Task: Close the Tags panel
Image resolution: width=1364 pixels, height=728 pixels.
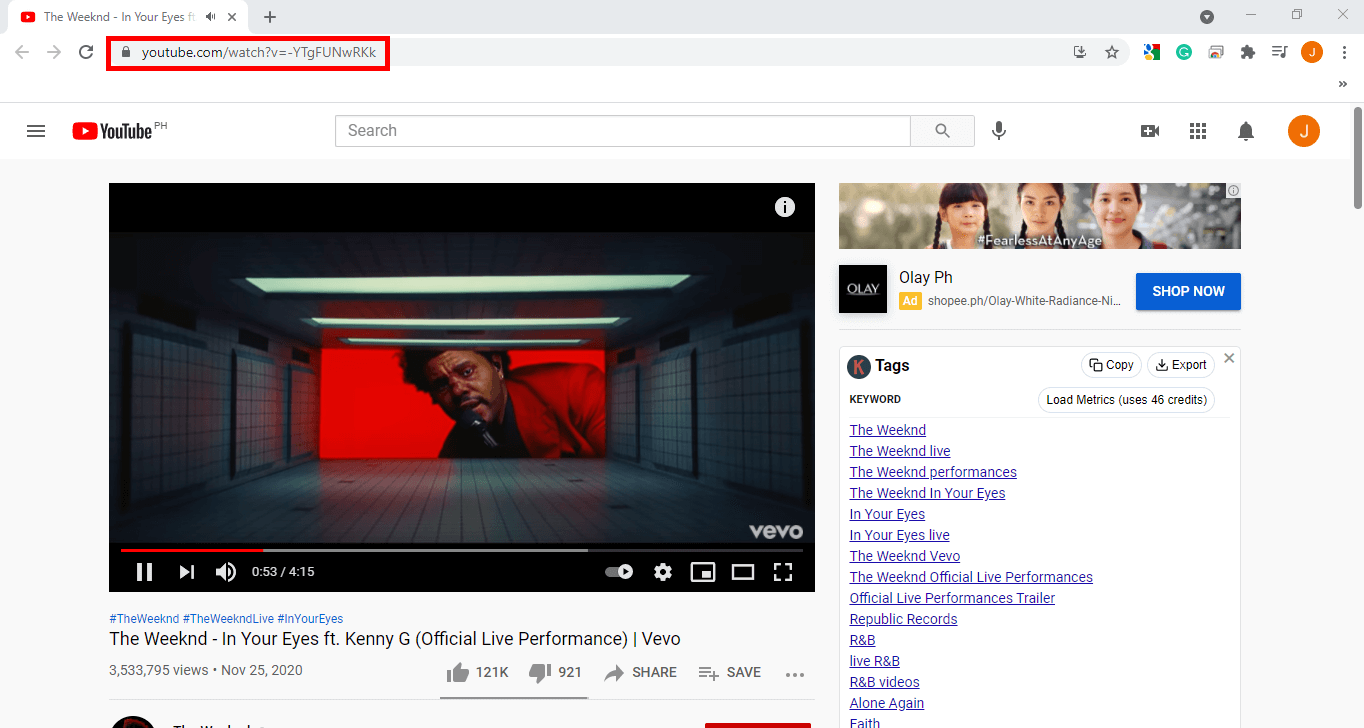Action: point(1229,358)
